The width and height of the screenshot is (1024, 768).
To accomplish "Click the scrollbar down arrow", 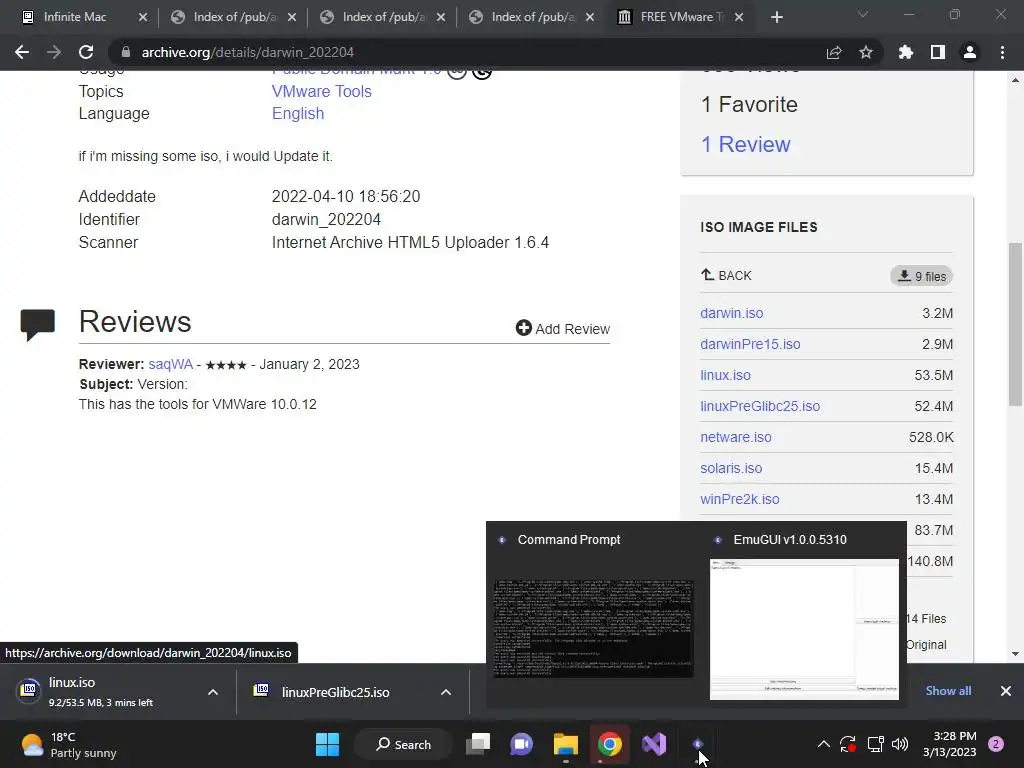I will pyautogui.click(x=1015, y=653).
